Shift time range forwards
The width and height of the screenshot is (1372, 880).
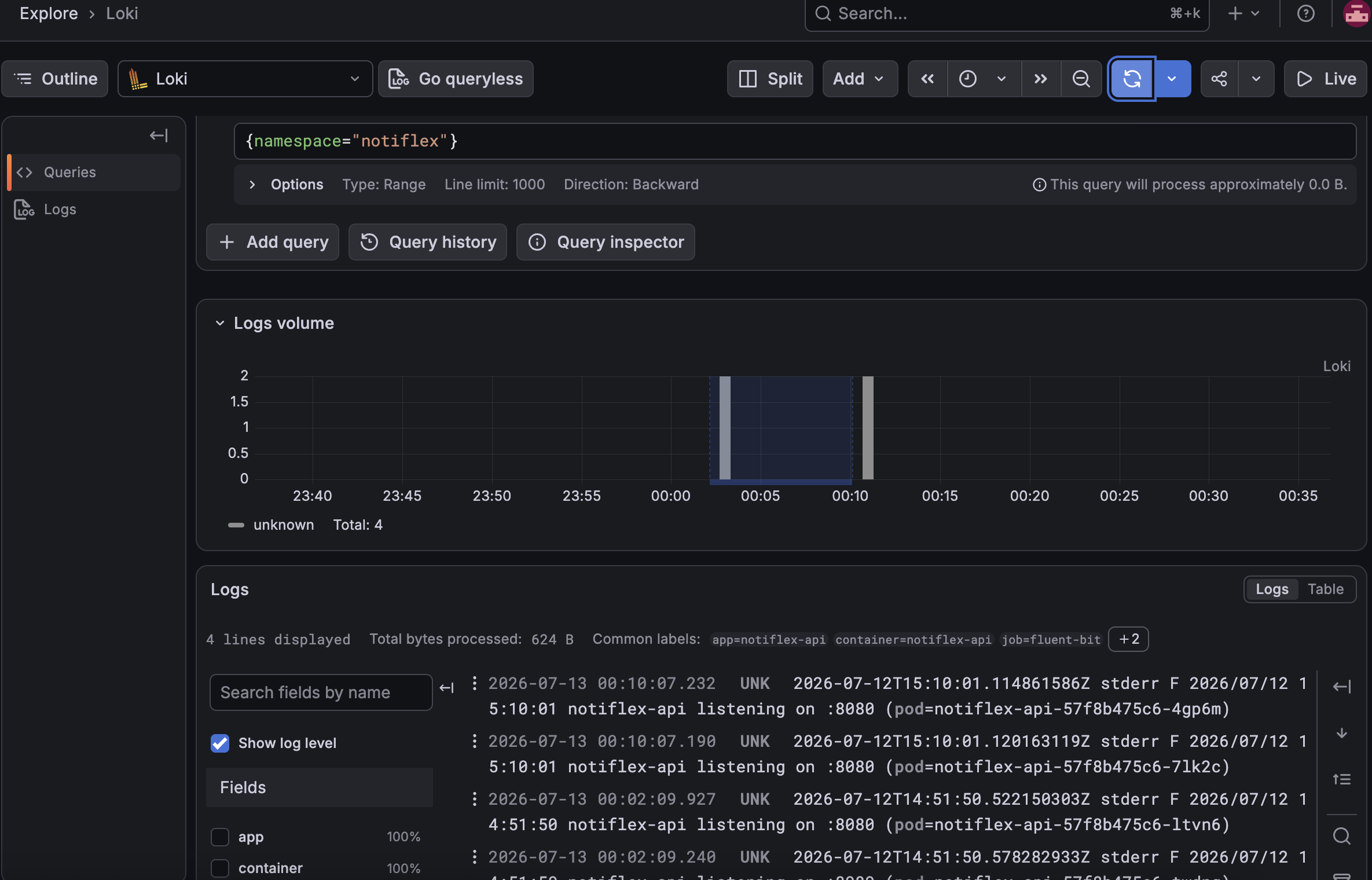pyautogui.click(x=1041, y=79)
